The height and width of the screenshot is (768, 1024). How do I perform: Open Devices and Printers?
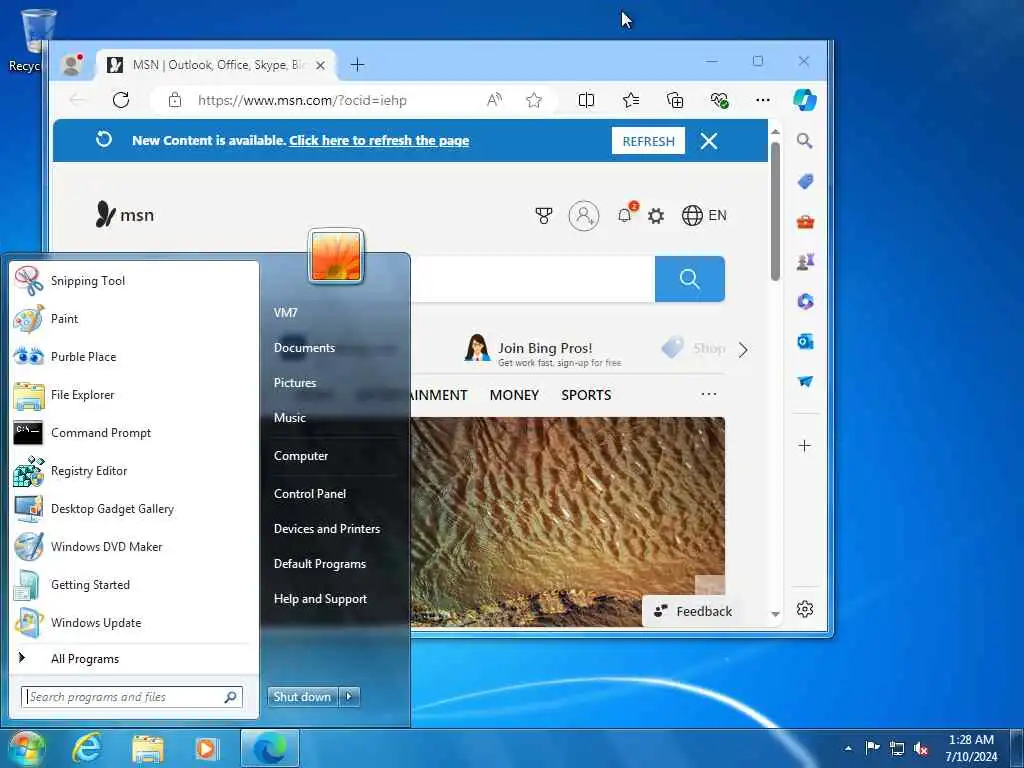[x=327, y=529]
